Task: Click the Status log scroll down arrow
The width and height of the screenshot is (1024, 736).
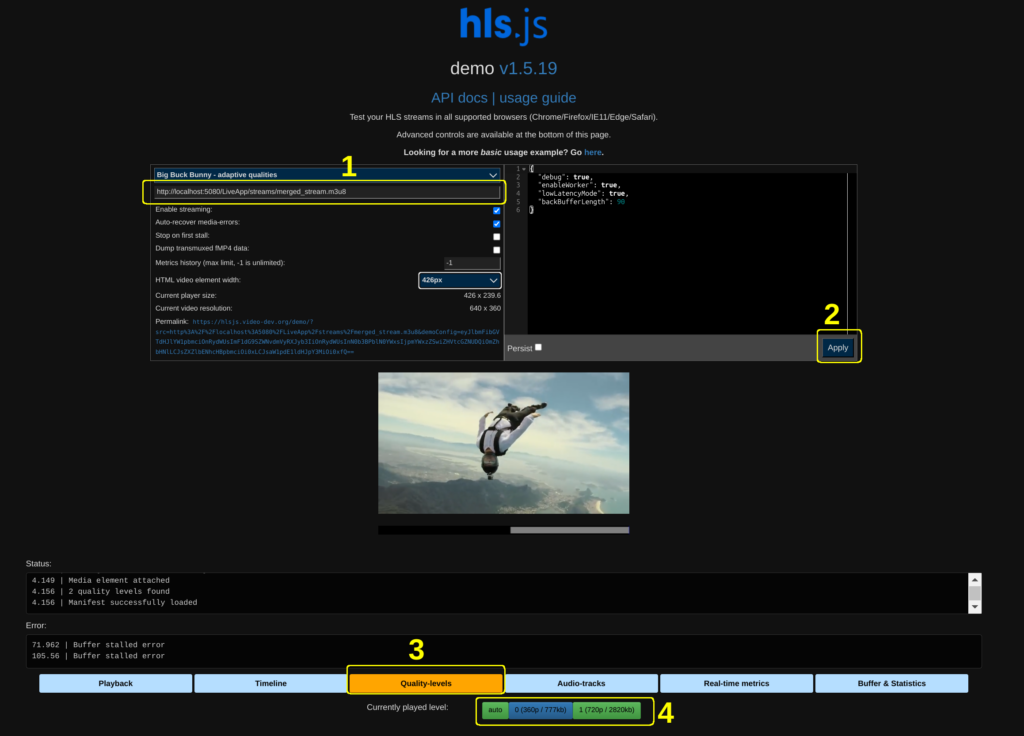Action: click(974, 607)
